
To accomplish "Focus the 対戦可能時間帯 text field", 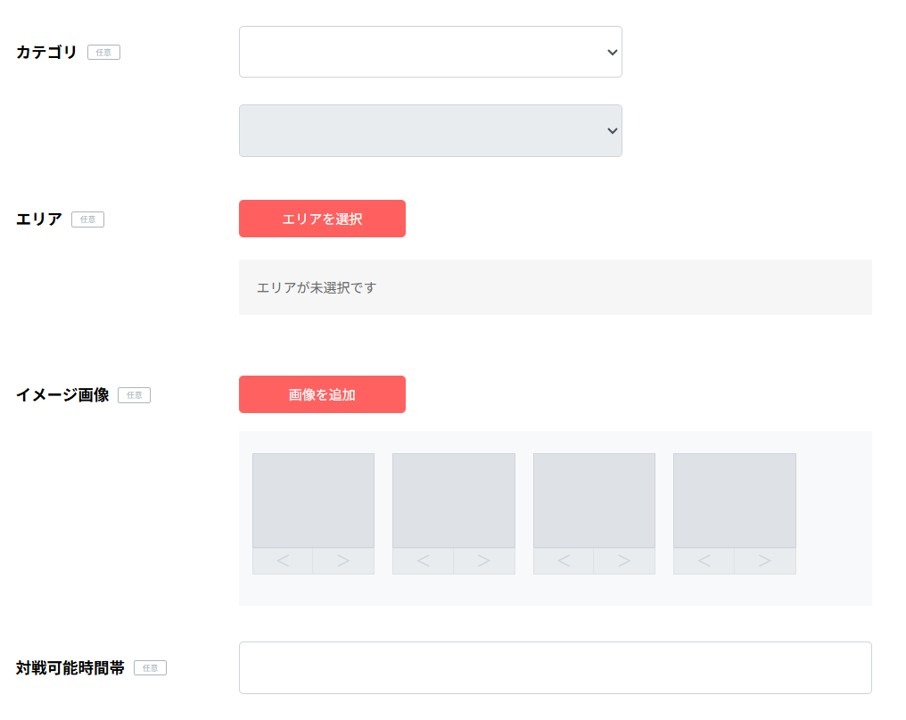I will (555, 668).
